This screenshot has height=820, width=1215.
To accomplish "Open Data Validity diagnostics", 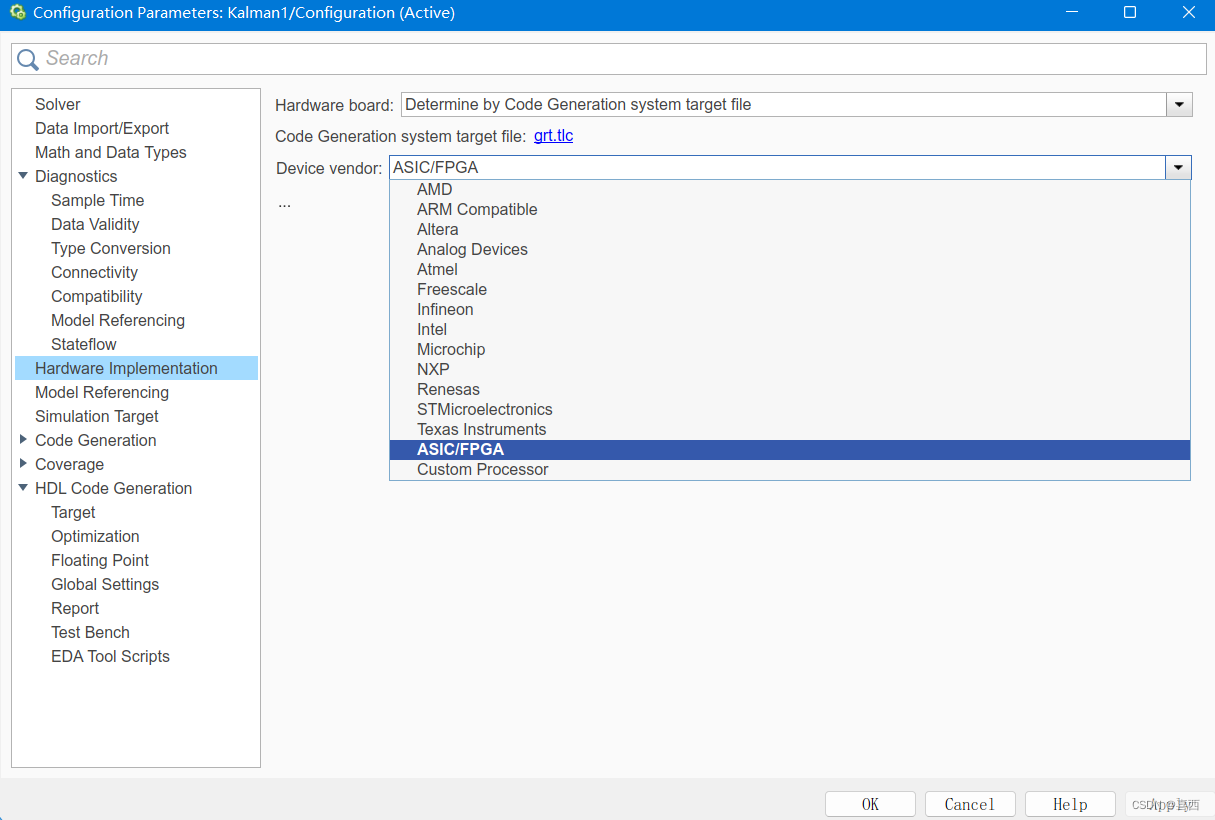I will pyautogui.click(x=95, y=225).
